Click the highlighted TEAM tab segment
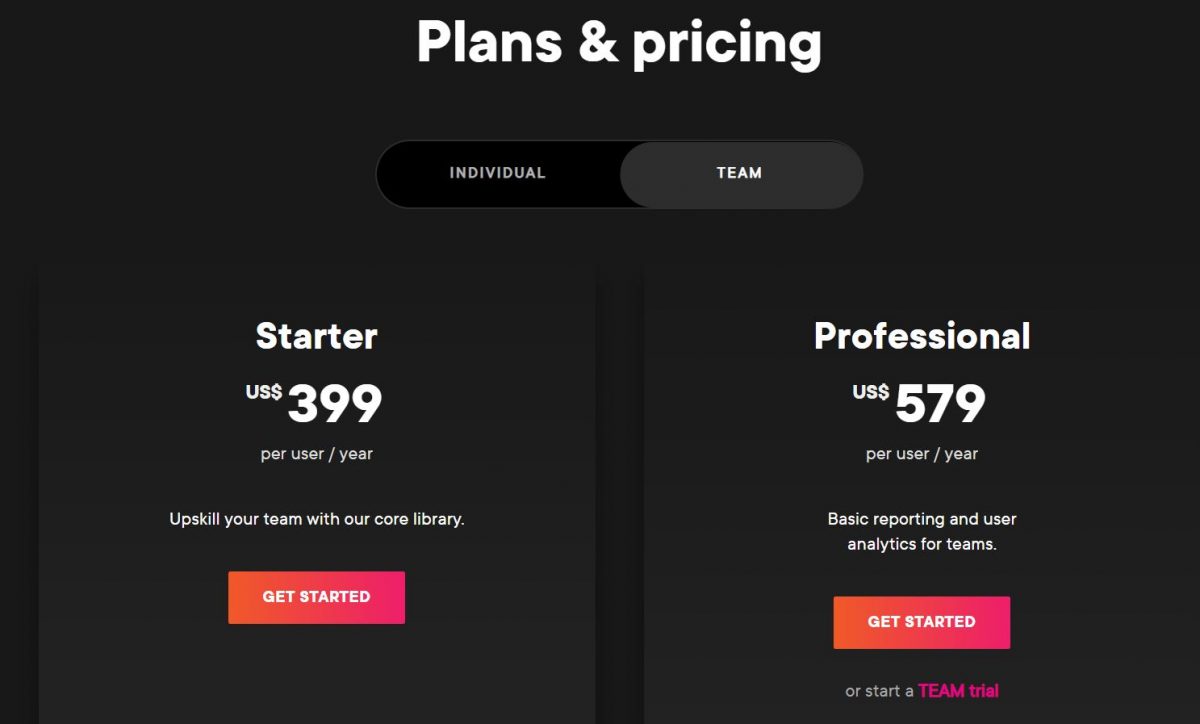 pos(739,173)
